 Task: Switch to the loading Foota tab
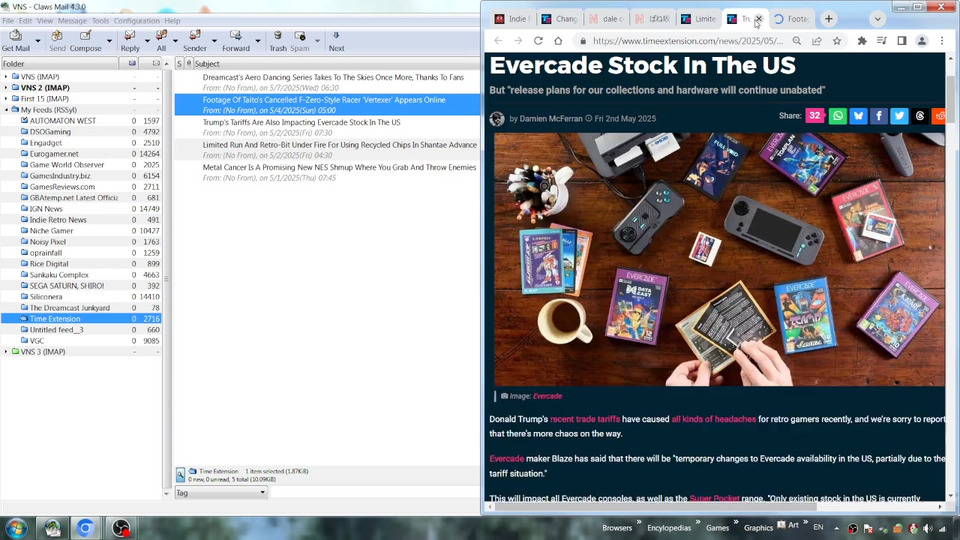(792, 19)
